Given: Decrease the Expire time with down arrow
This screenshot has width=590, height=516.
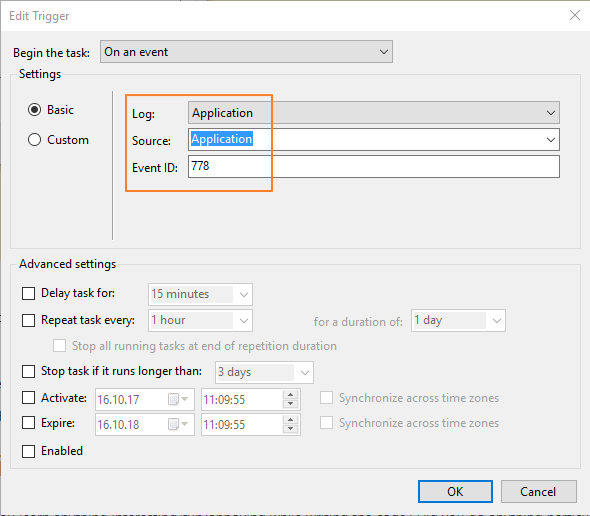Looking at the screenshot, I should point(290,429).
